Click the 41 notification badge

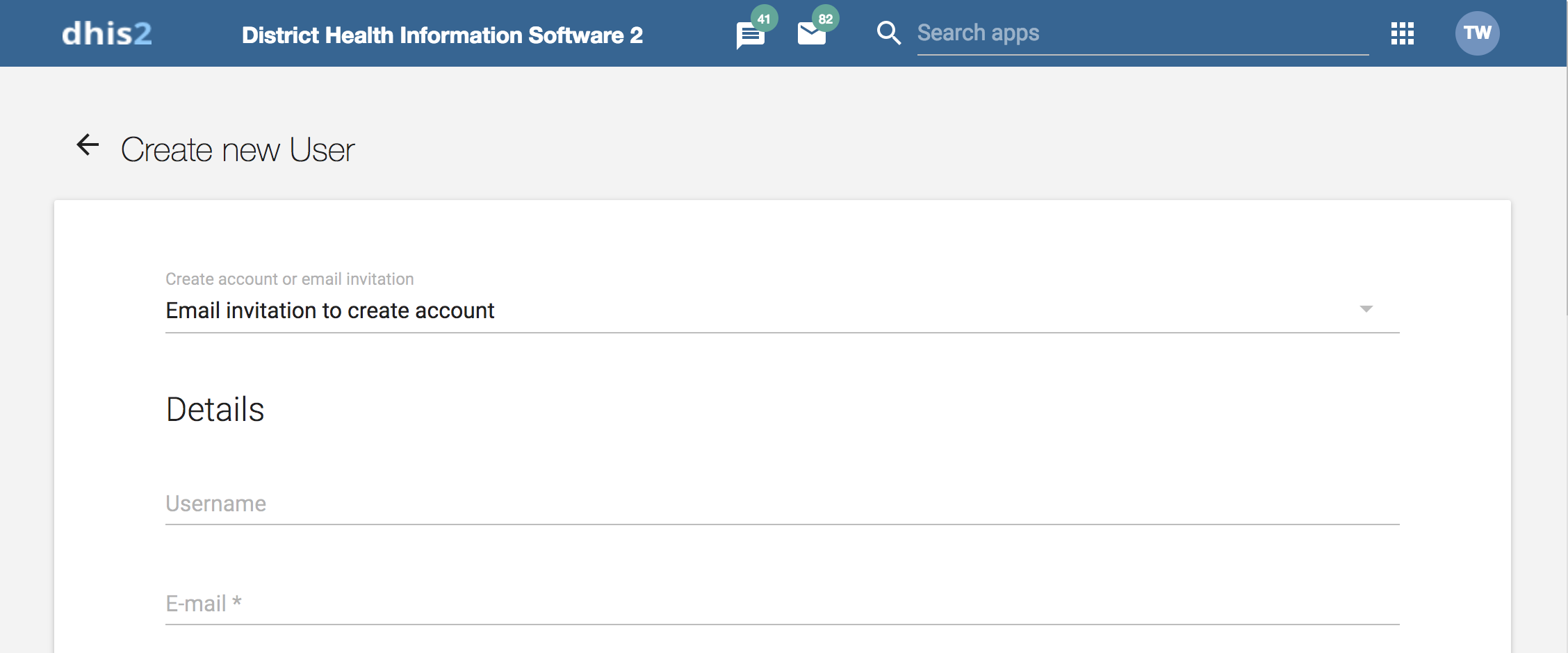[764, 19]
